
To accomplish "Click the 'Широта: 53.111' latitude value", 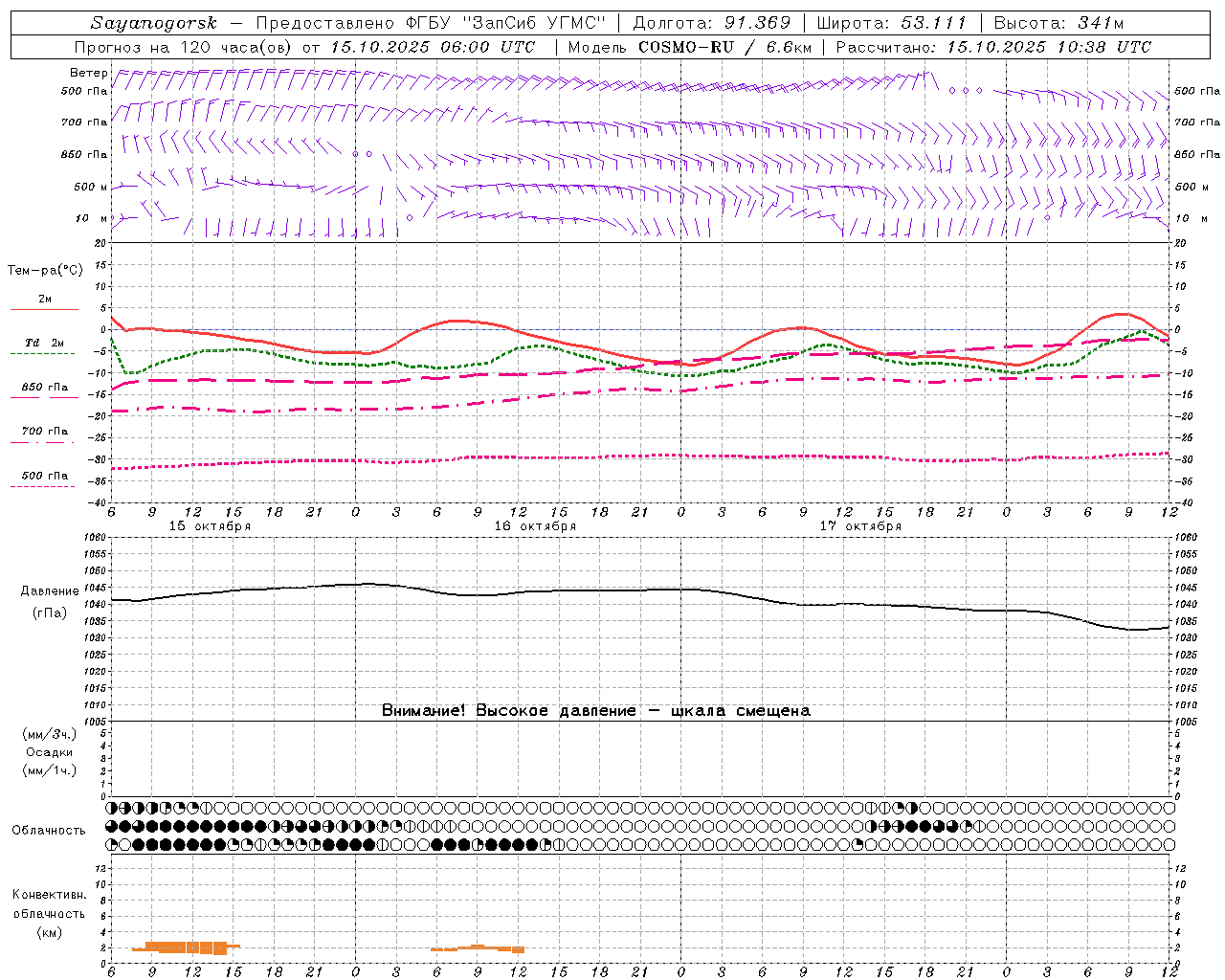I will pyautogui.click(x=892, y=23).
